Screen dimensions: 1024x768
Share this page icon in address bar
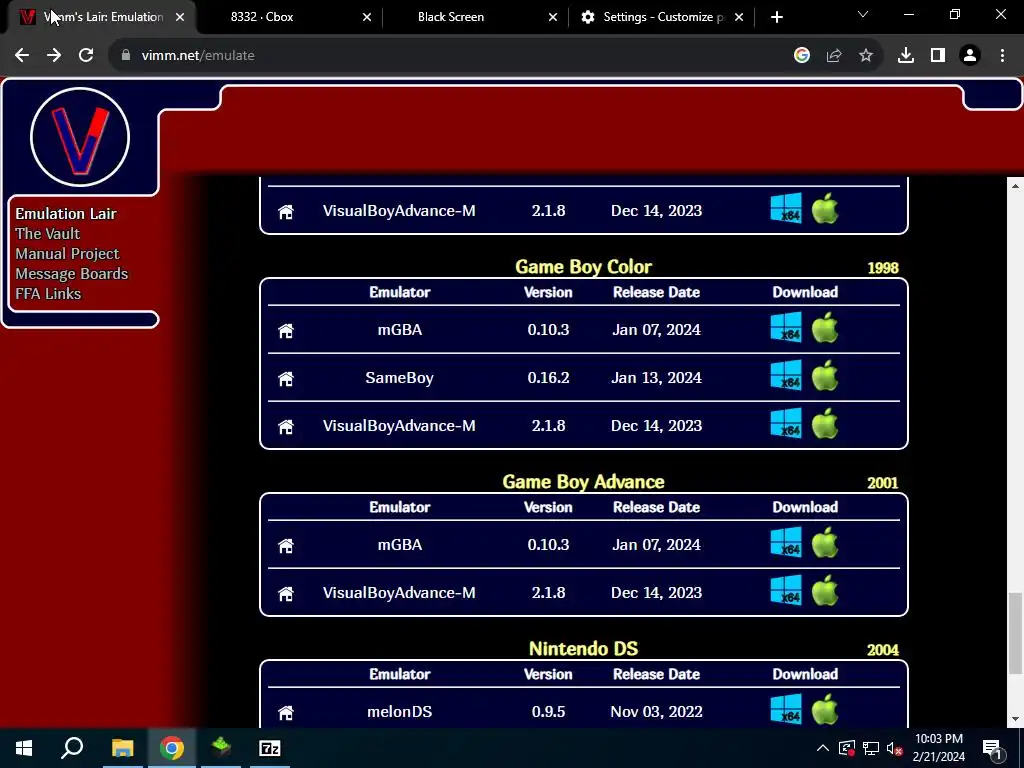[x=834, y=56]
